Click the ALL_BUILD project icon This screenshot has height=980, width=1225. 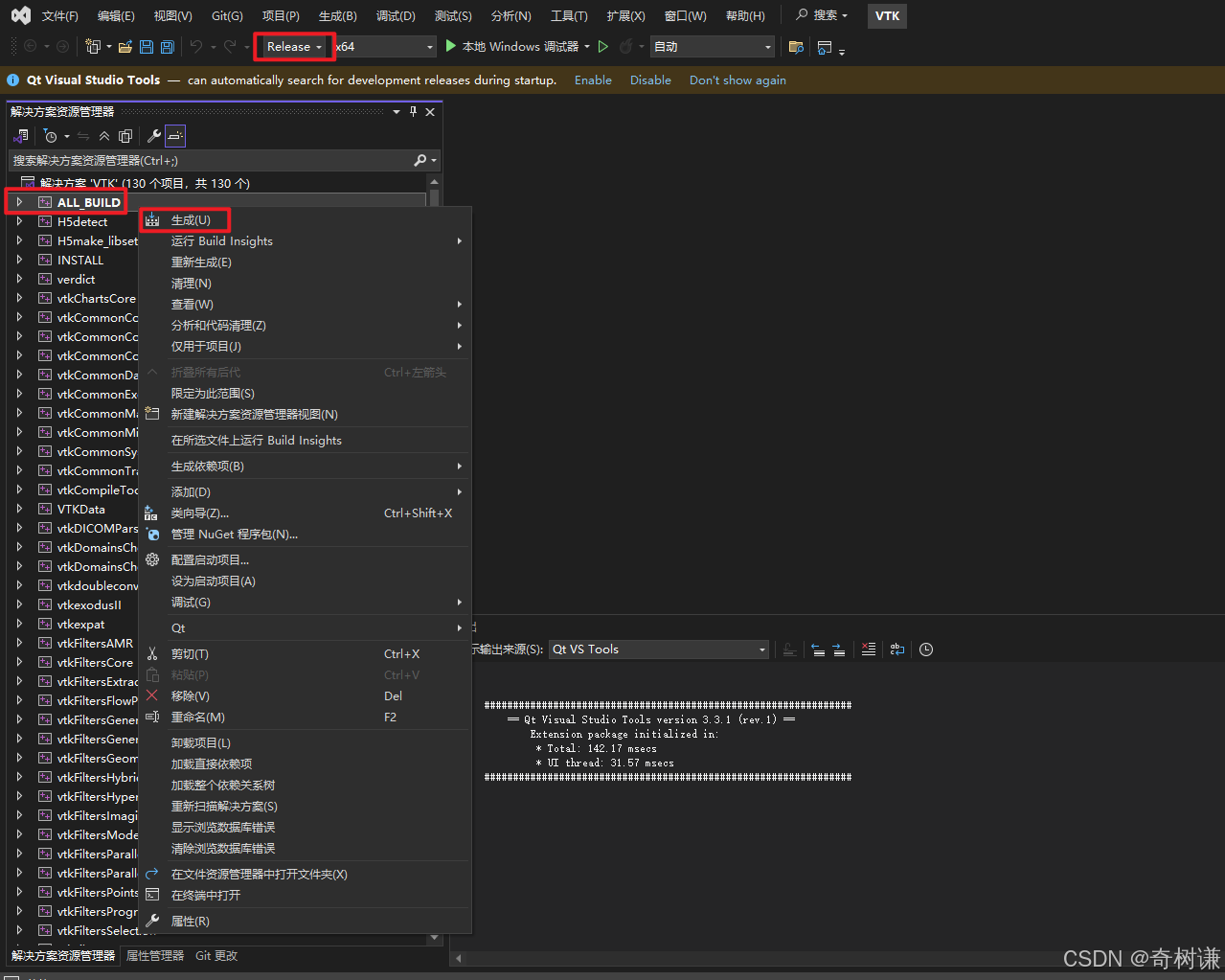pyautogui.click(x=45, y=202)
